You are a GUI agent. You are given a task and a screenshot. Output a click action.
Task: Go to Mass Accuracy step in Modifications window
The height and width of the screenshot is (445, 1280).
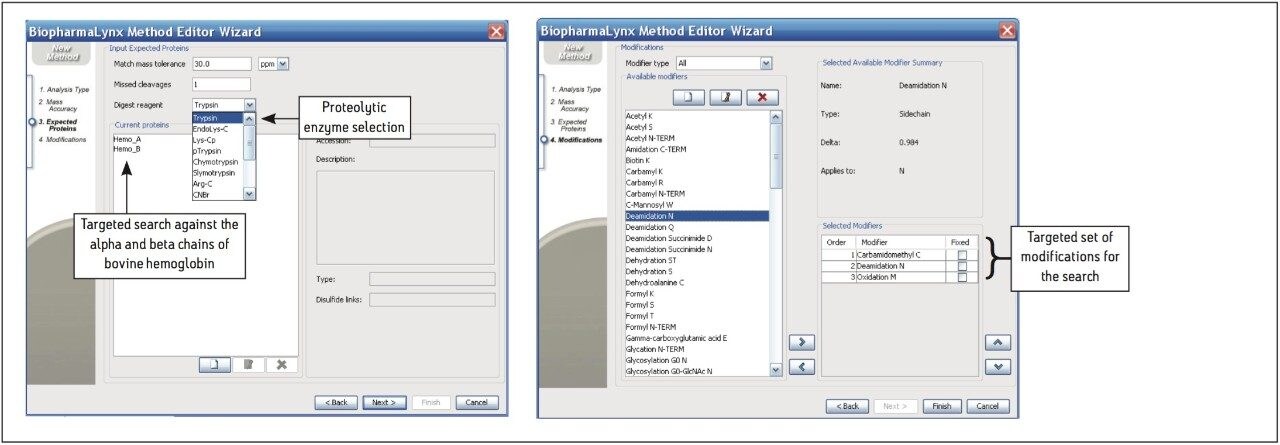click(573, 105)
